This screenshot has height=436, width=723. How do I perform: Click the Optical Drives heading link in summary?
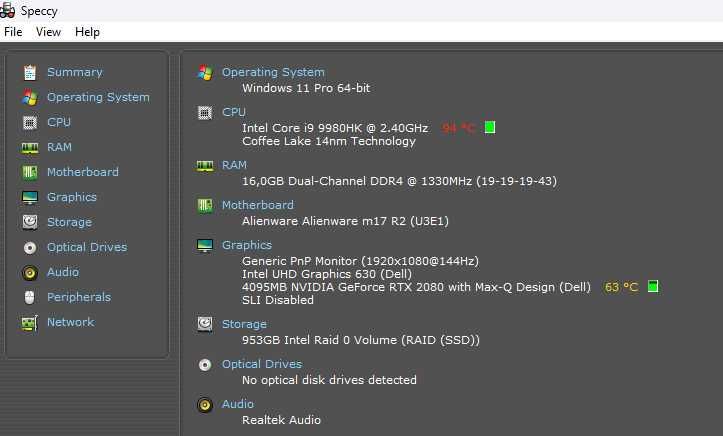point(262,364)
